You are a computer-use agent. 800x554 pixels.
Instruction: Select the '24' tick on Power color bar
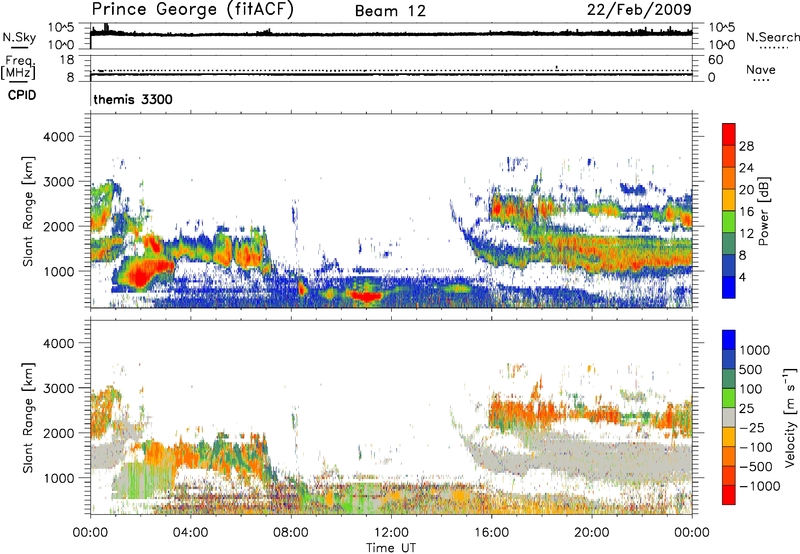746,168
